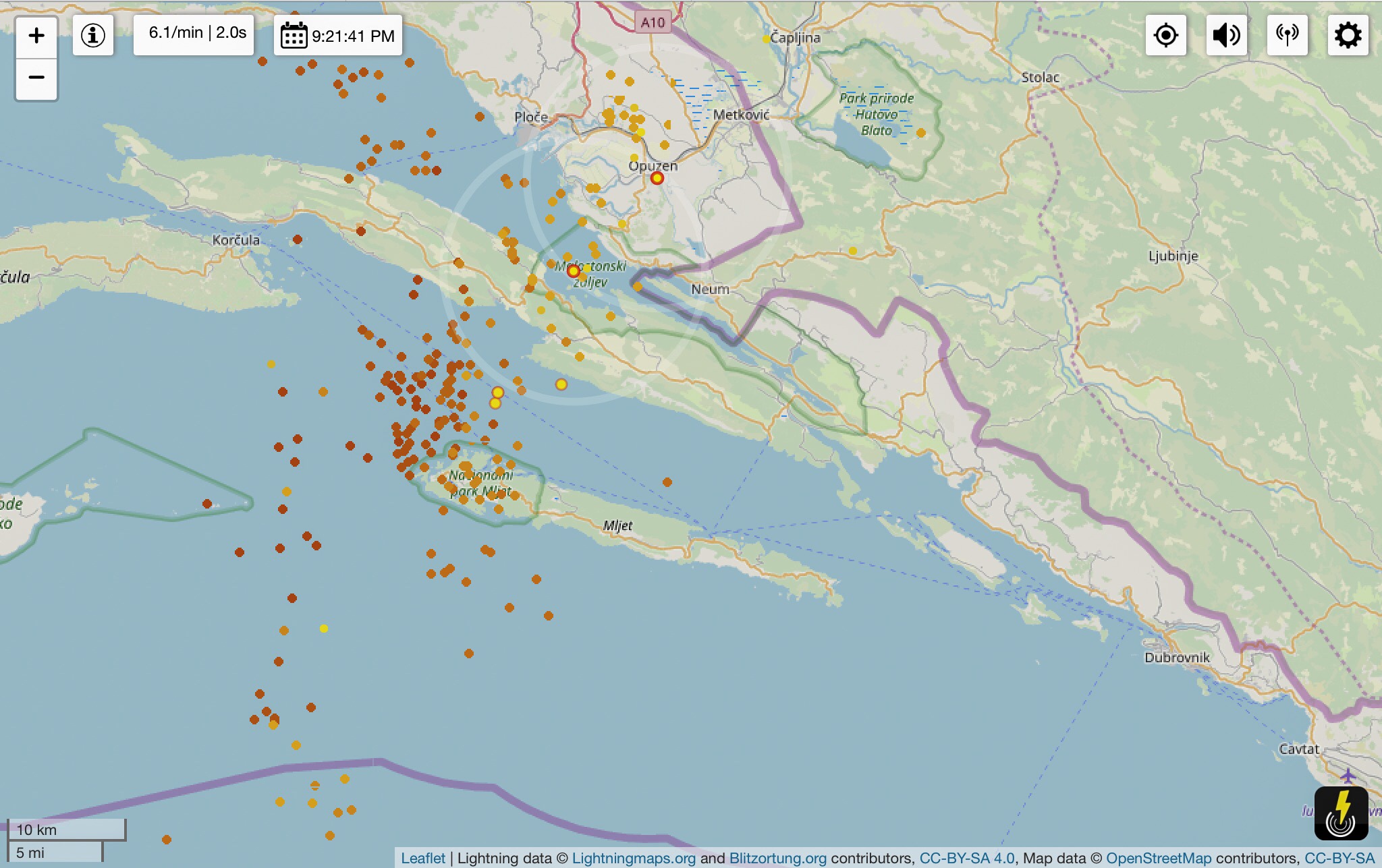
Task: Visit the Blitzortung.org link
Action: click(x=777, y=858)
